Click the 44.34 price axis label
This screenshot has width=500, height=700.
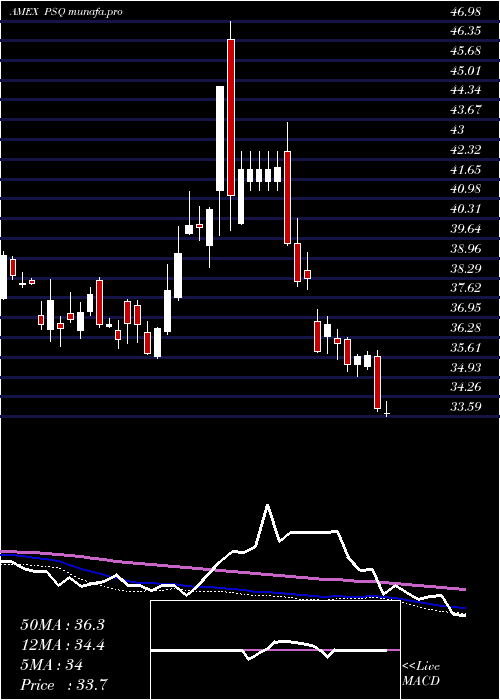(x=466, y=90)
